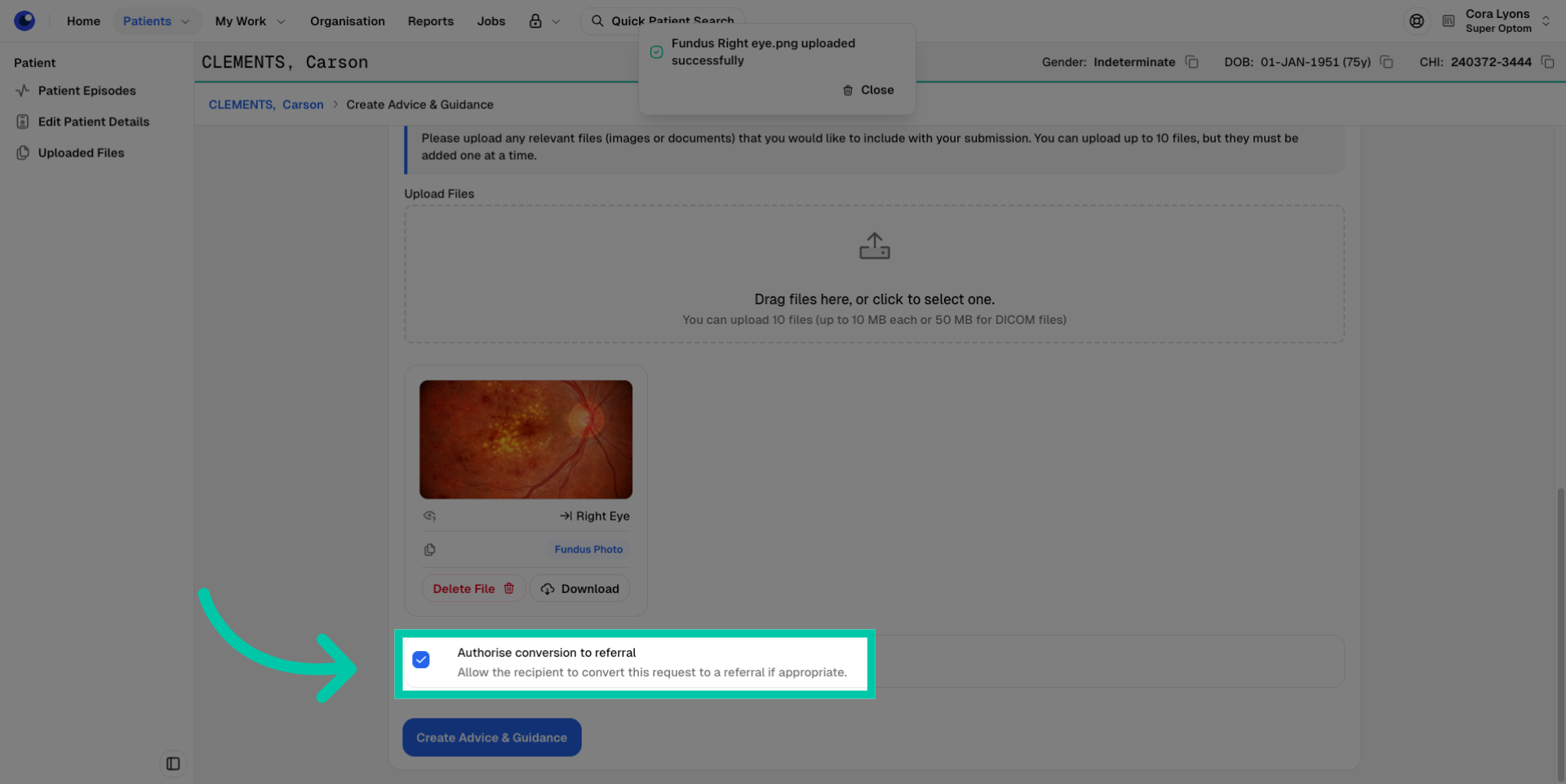Open Uploaded Files in the sidebar
Screen dimensions: 1566x784
click(81, 153)
